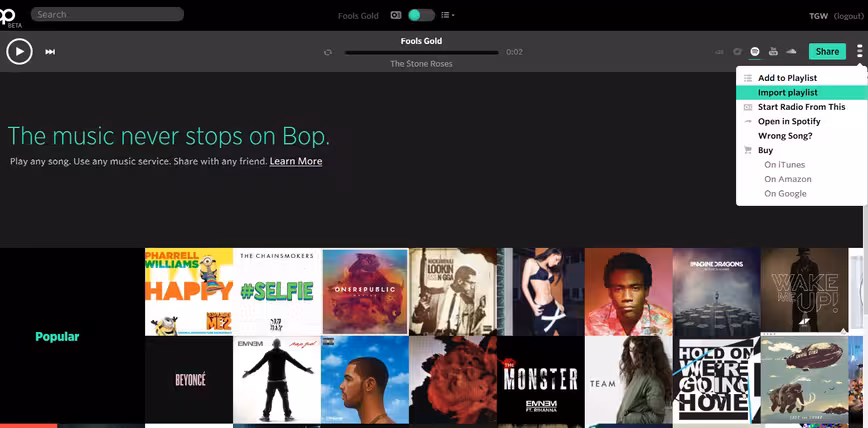Click the Search field
The width and height of the screenshot is (868, 428).
tap(107, 14)
